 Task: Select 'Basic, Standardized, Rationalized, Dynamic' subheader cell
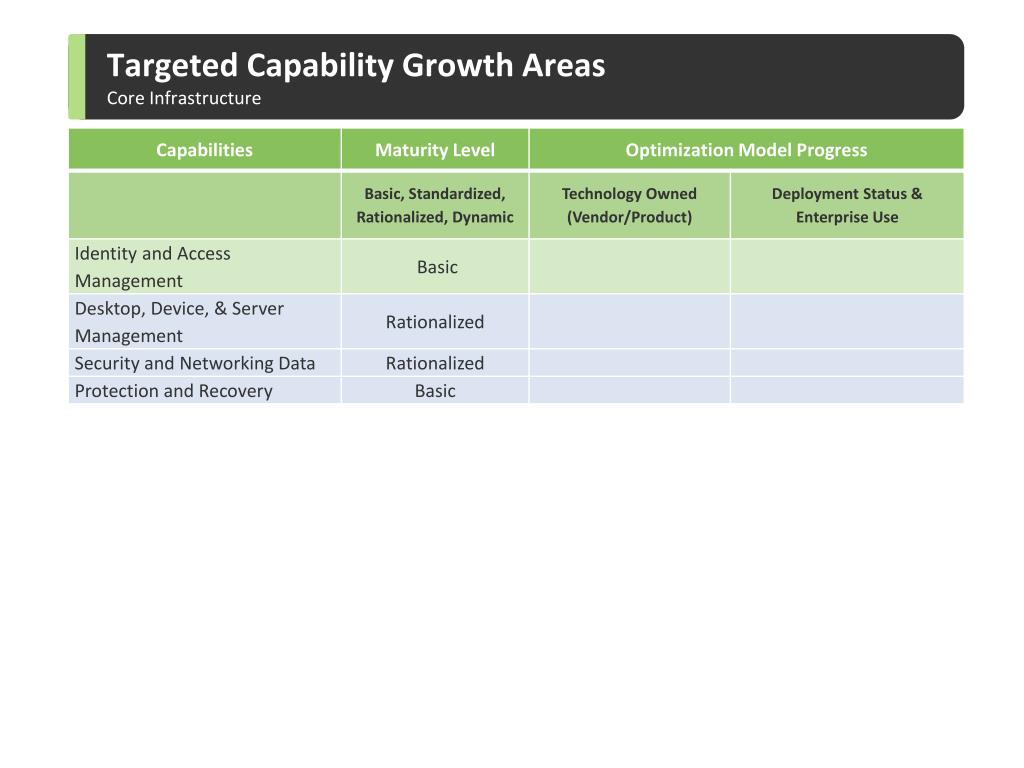tap(435, 205)
